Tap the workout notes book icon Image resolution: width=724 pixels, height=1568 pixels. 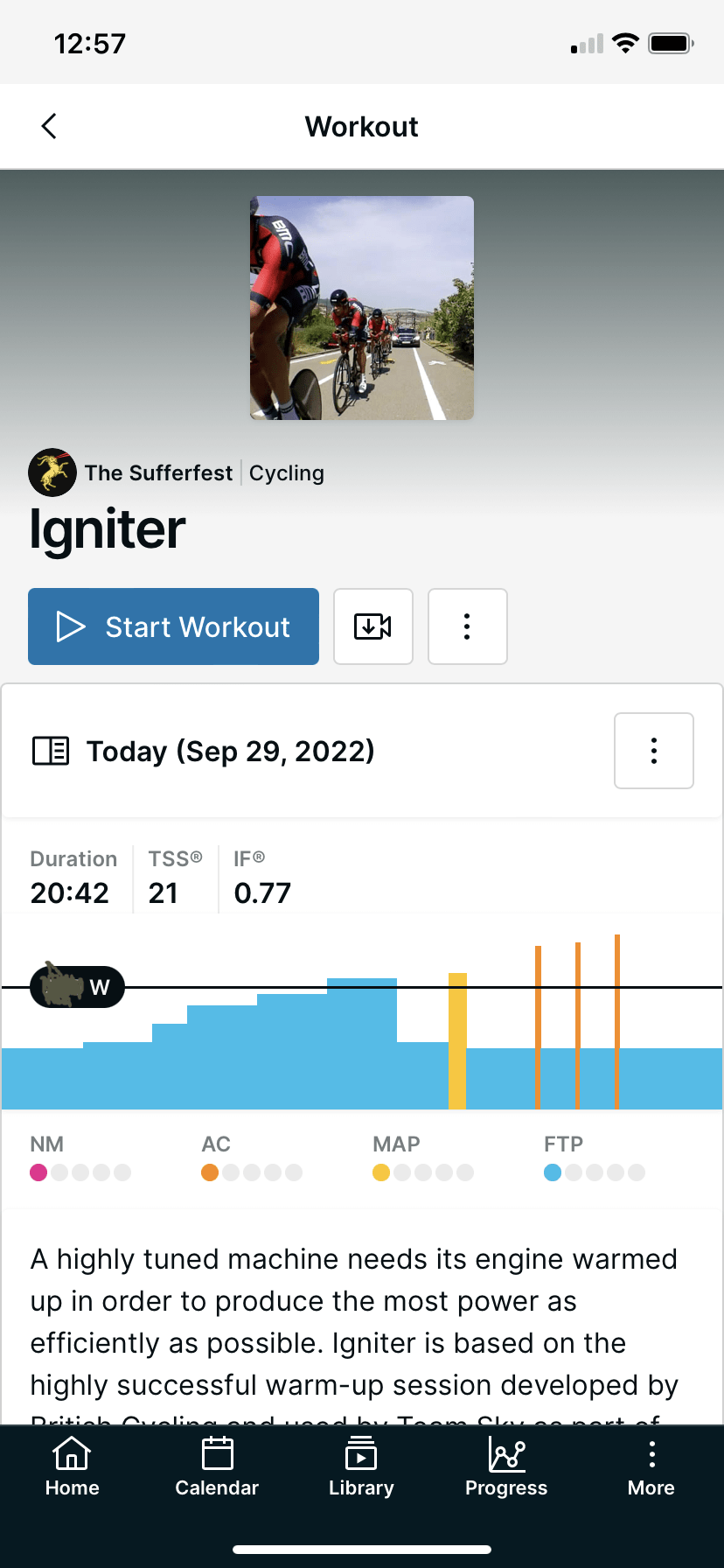tap(51, 751)
